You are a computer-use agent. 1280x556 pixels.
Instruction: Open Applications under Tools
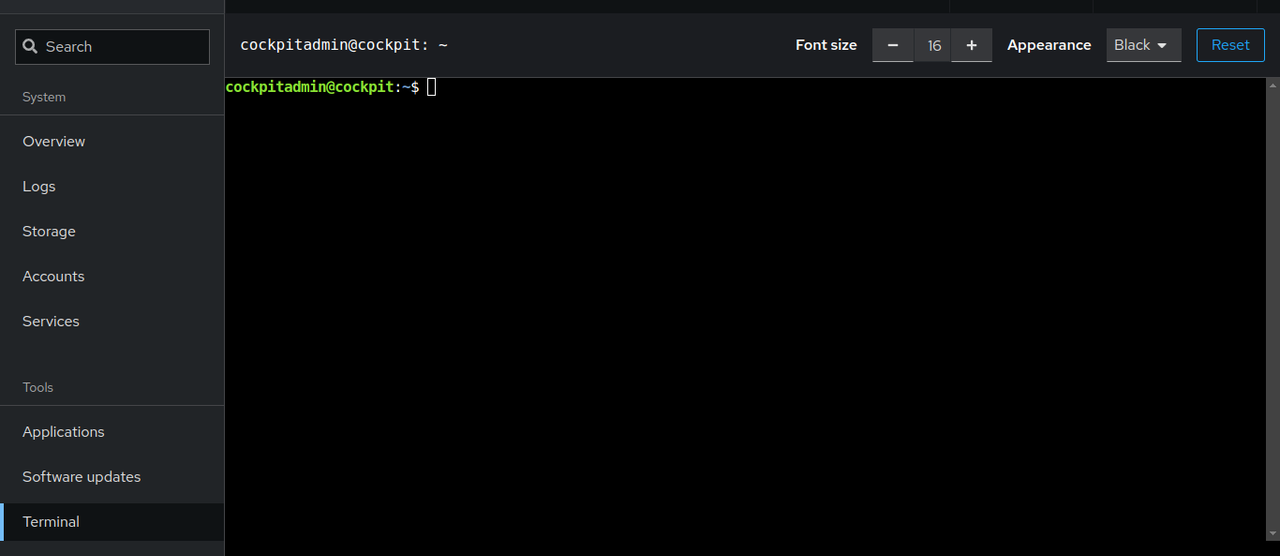(x=112, y=432)
